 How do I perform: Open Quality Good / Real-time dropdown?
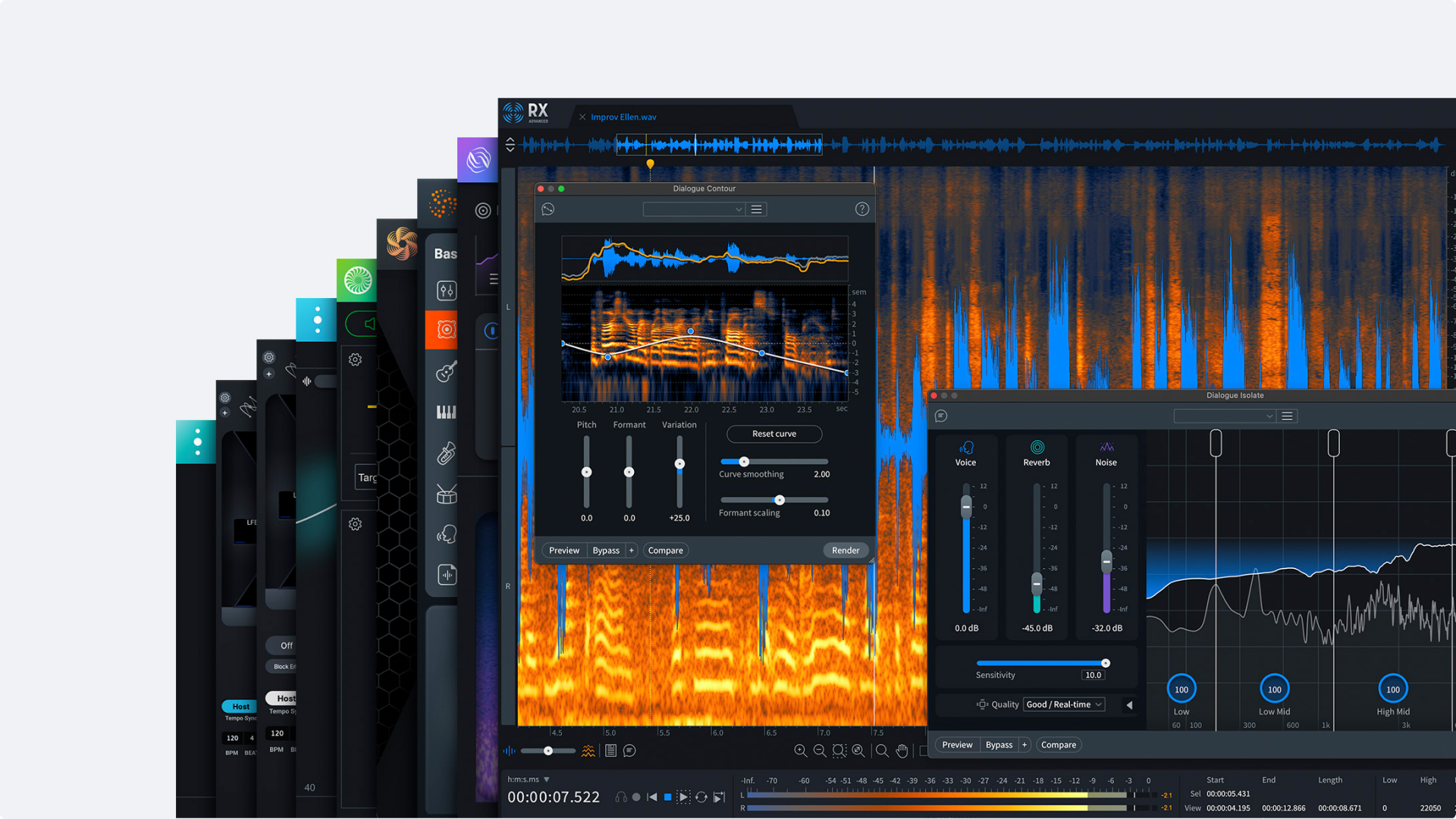point(1063,704)
